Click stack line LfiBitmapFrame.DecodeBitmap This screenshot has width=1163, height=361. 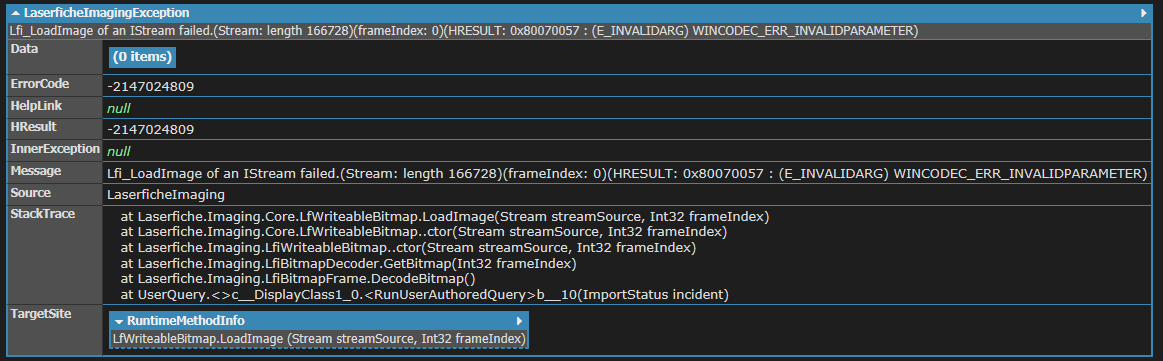(297, 279)
